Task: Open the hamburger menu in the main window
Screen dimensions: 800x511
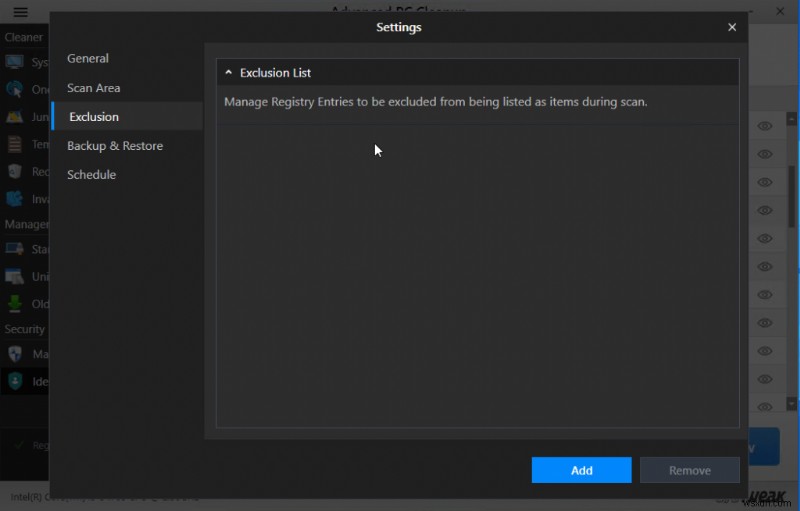Action: (20, 11)
